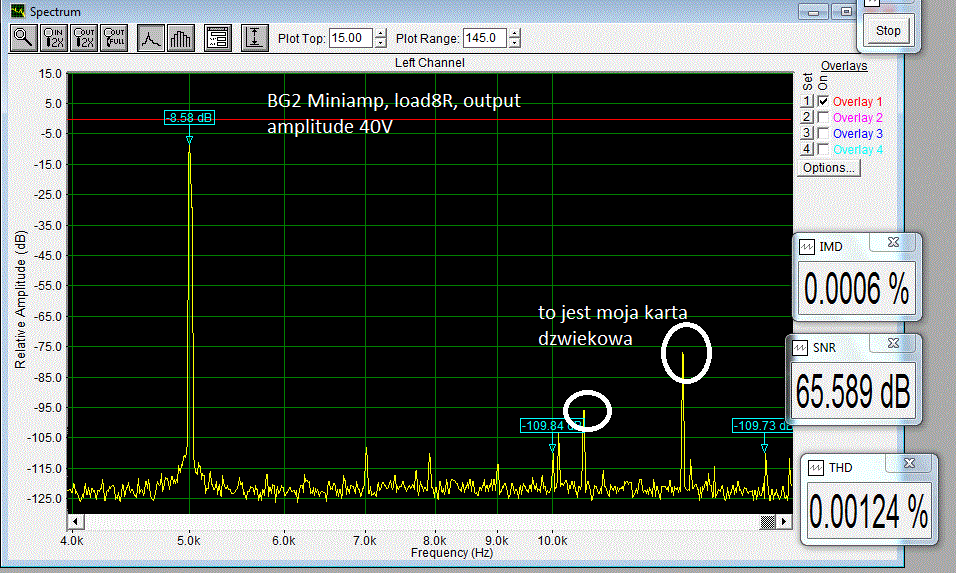
Task: Click the Spectrum window title icon
Action: coord(18,11)
